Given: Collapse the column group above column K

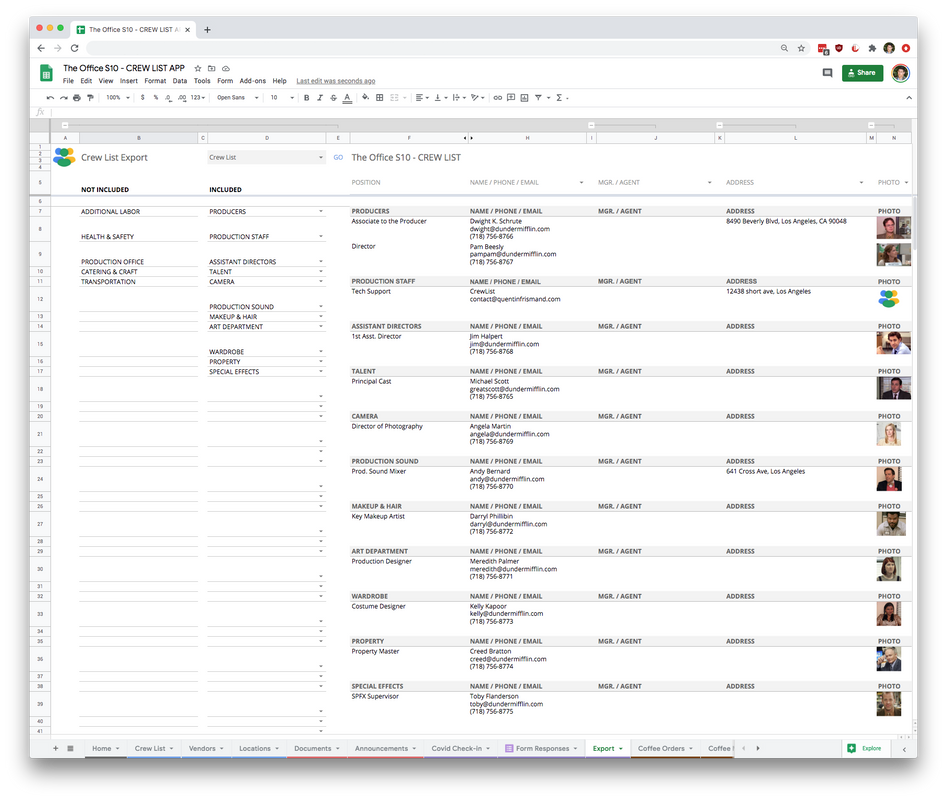Looking at the screenshot, I should [x=719, y=126].
